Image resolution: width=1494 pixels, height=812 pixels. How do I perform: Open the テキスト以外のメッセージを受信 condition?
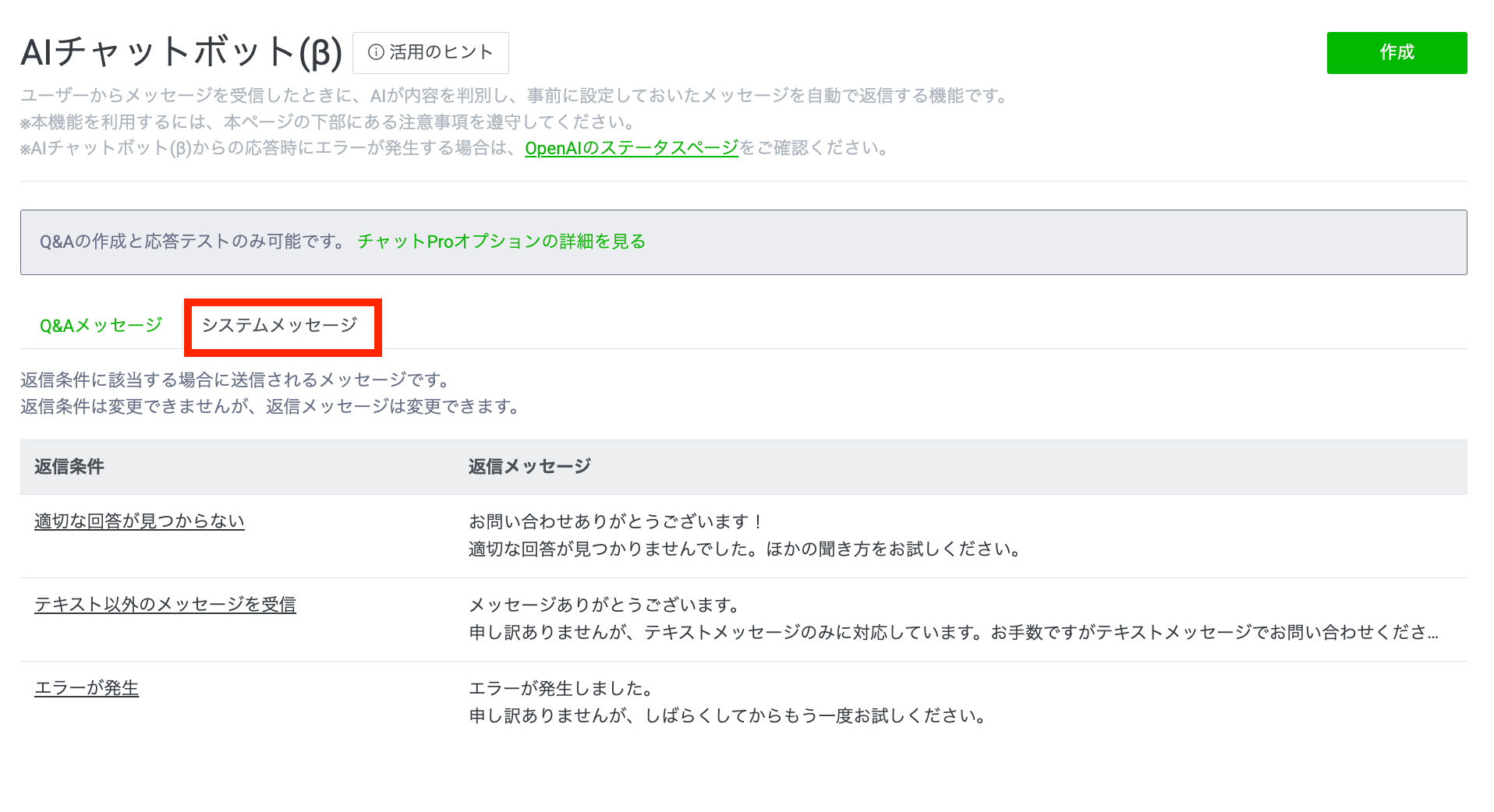click(x=165, y=605)
